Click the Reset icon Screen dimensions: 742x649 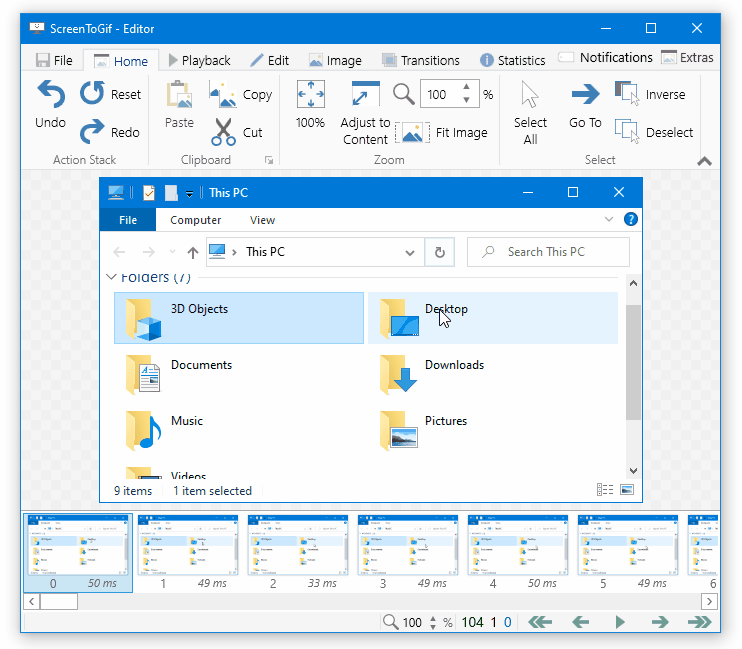[x=93, y=94]
